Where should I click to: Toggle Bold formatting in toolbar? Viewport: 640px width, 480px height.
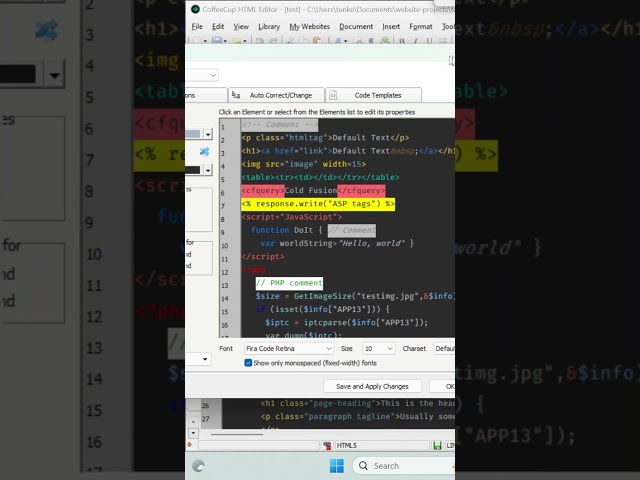pos(402,40)
